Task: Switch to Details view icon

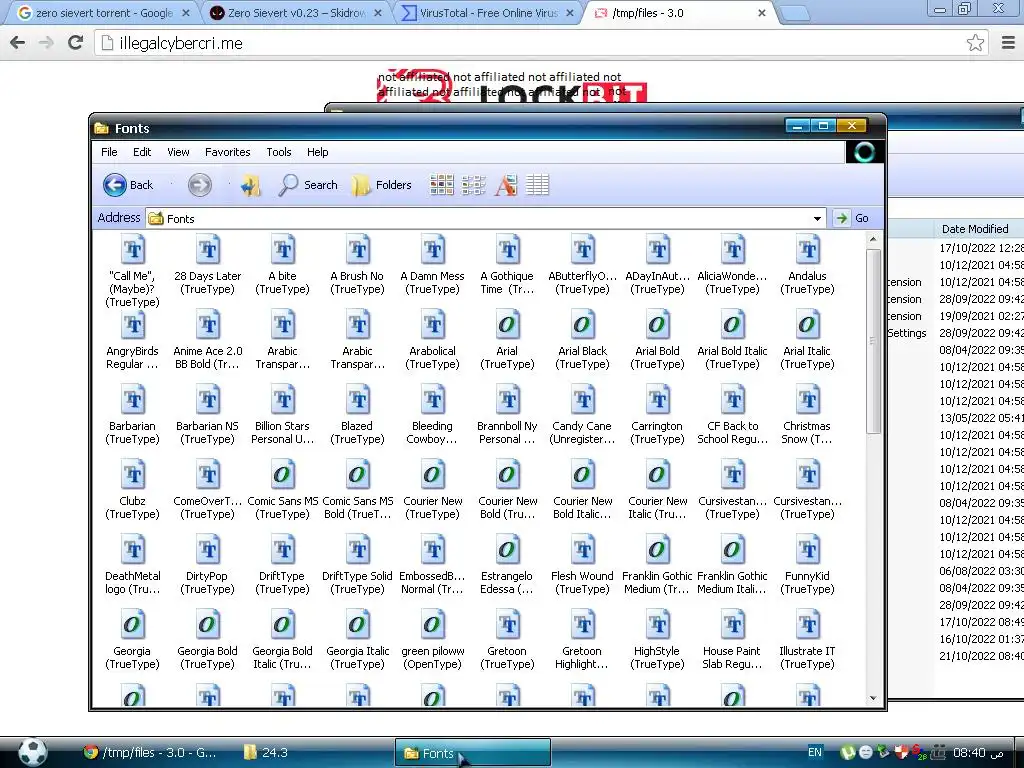Action: [537, 185]
